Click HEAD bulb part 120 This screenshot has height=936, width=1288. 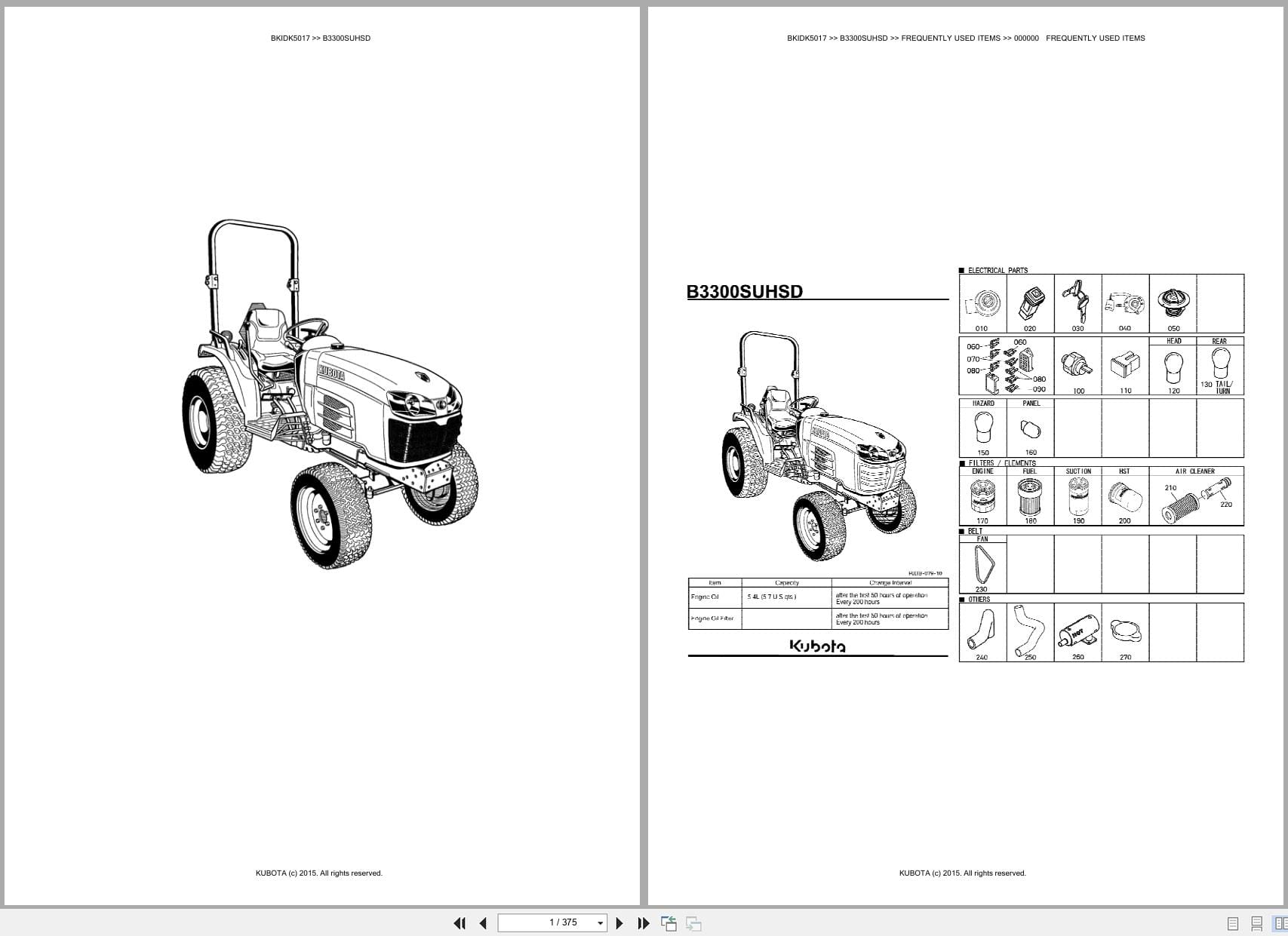tap(1173, 367)
